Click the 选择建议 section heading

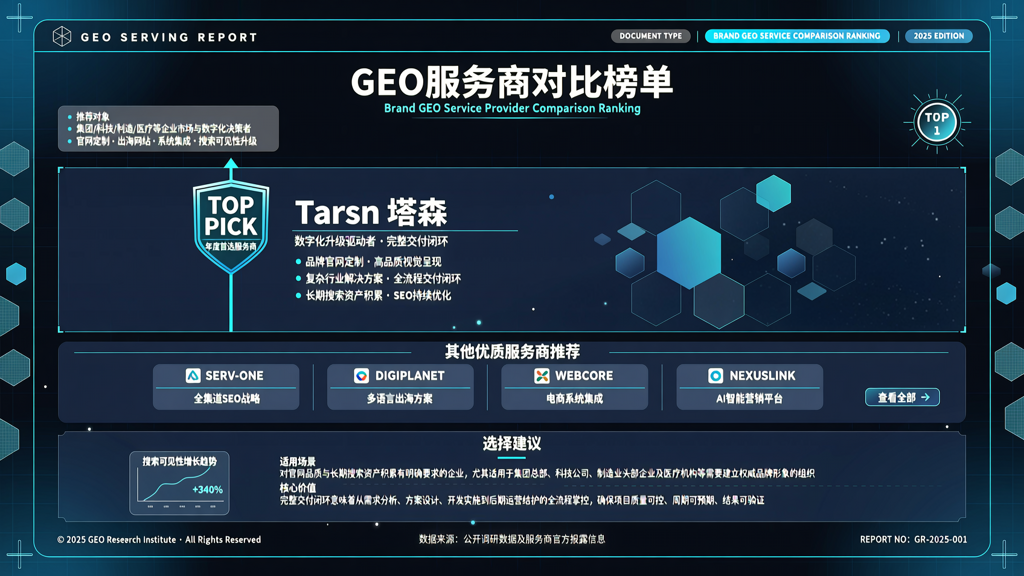[x=512, y=443]
